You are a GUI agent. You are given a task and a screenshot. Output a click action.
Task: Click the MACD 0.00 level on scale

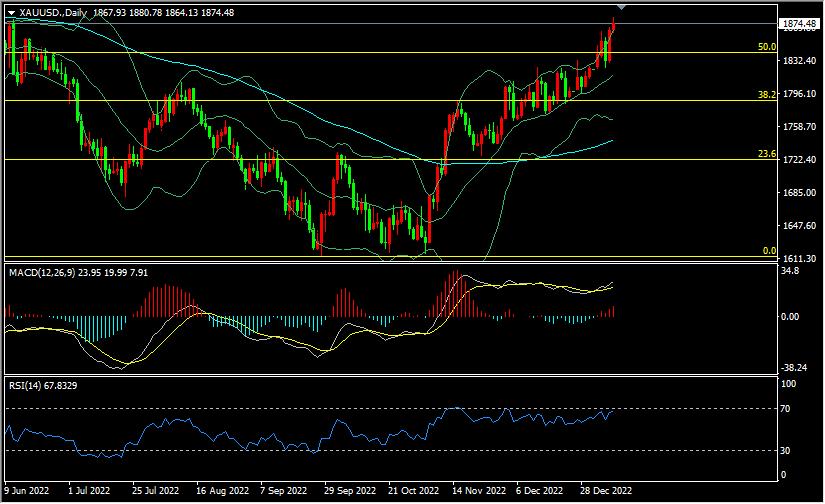791,317
